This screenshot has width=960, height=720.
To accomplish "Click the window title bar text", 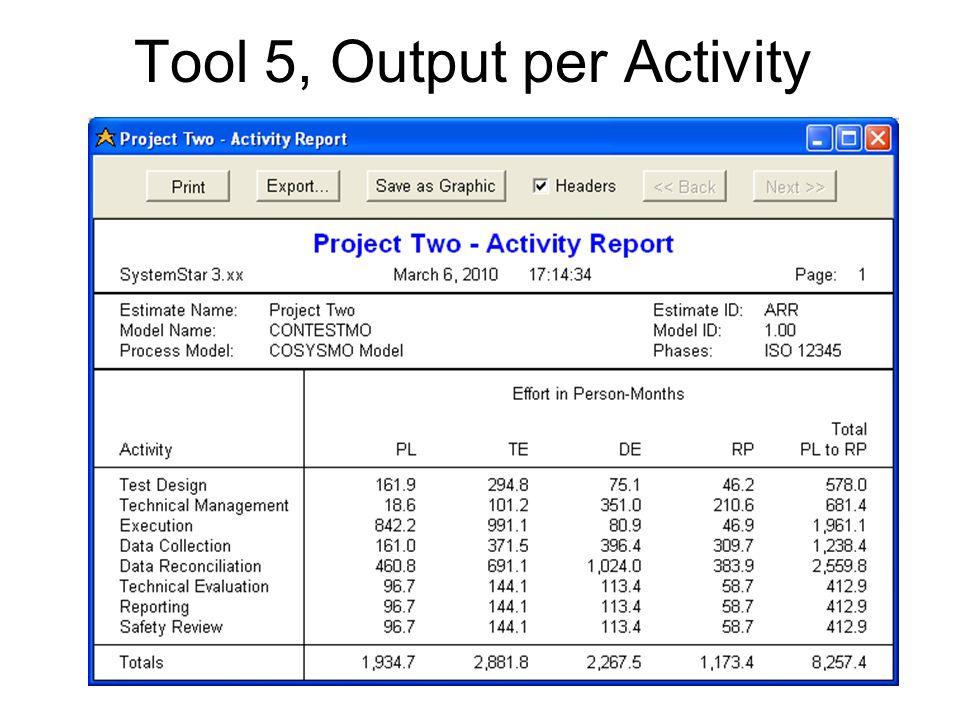I will pyautogui.click(x=233, y=139).
